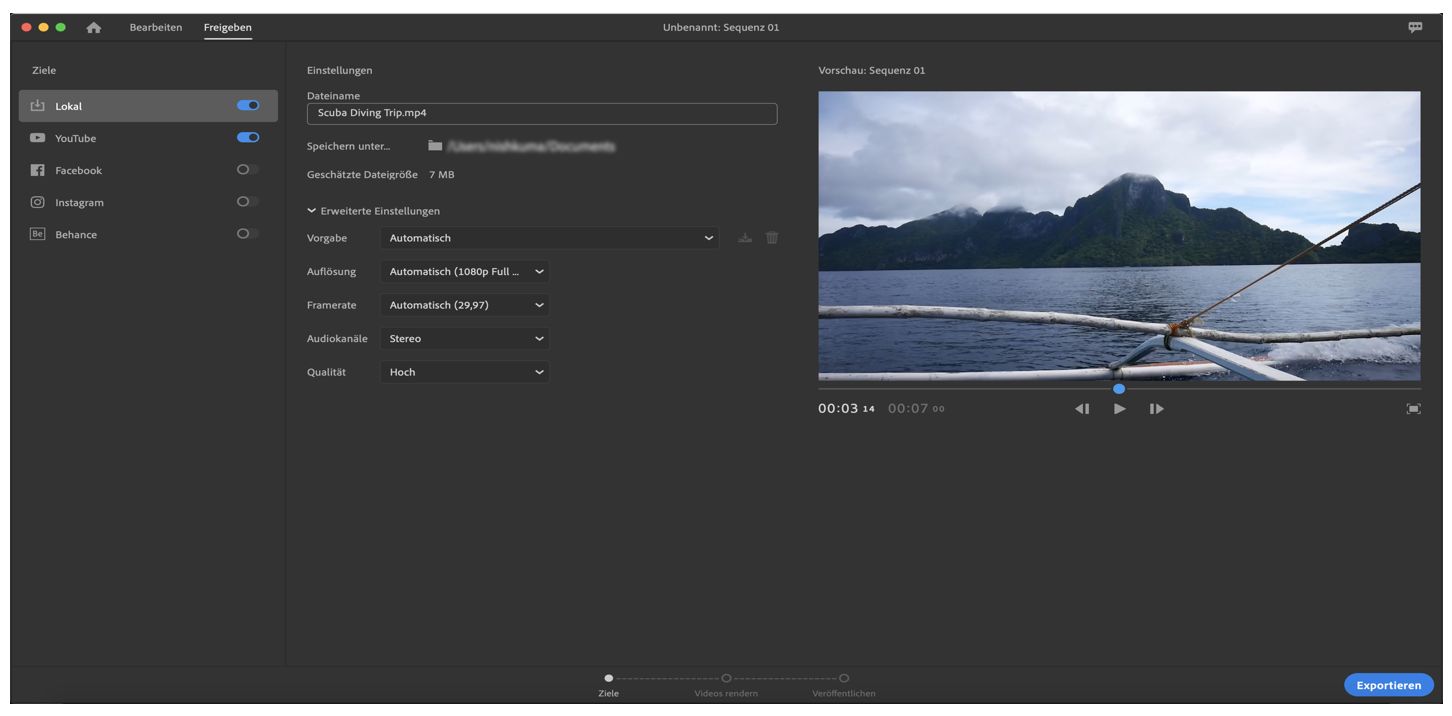
Task: Toggle fullscreen preview icon
Action: pyautogui.click(x=1413, y=408)
